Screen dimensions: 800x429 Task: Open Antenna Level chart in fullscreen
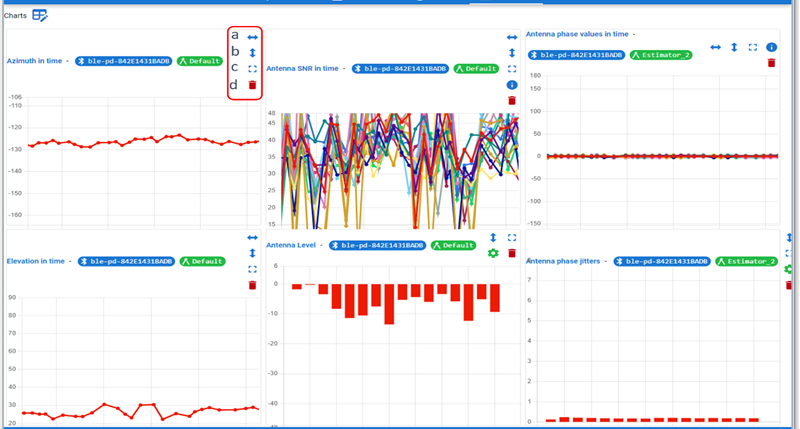512,238
